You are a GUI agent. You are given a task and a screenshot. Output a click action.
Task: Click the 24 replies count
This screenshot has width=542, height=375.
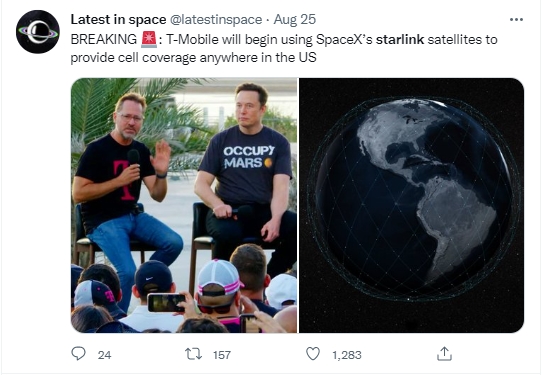104,355
